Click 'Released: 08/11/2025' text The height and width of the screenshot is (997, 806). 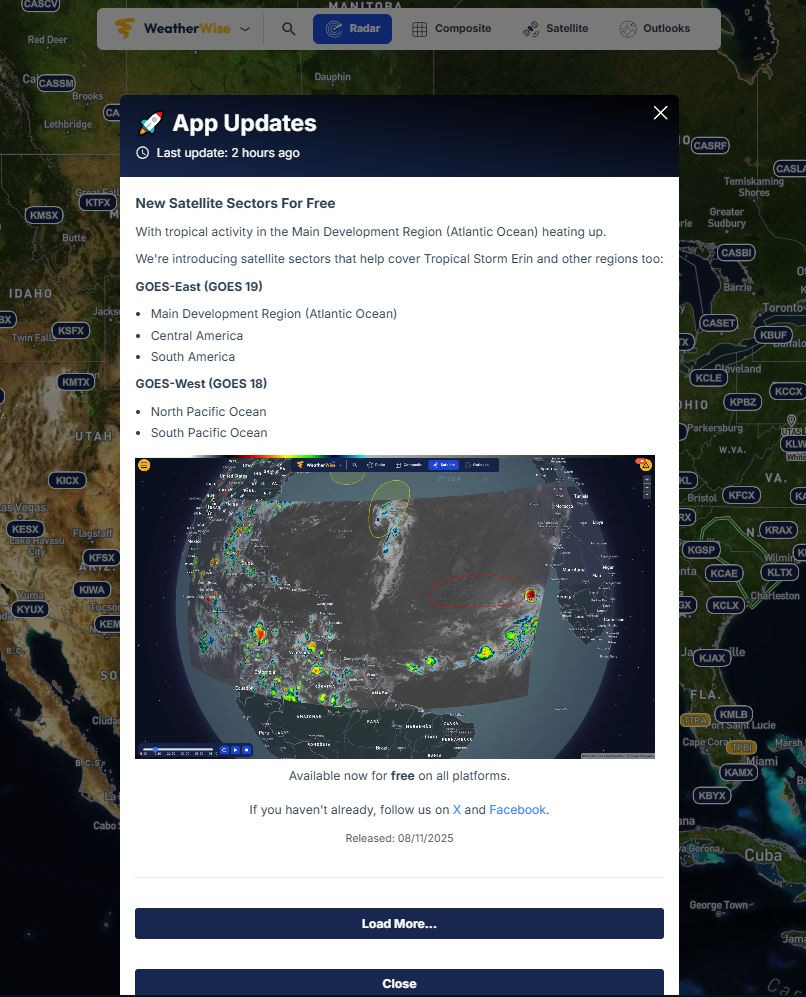(x=399, y=838)
